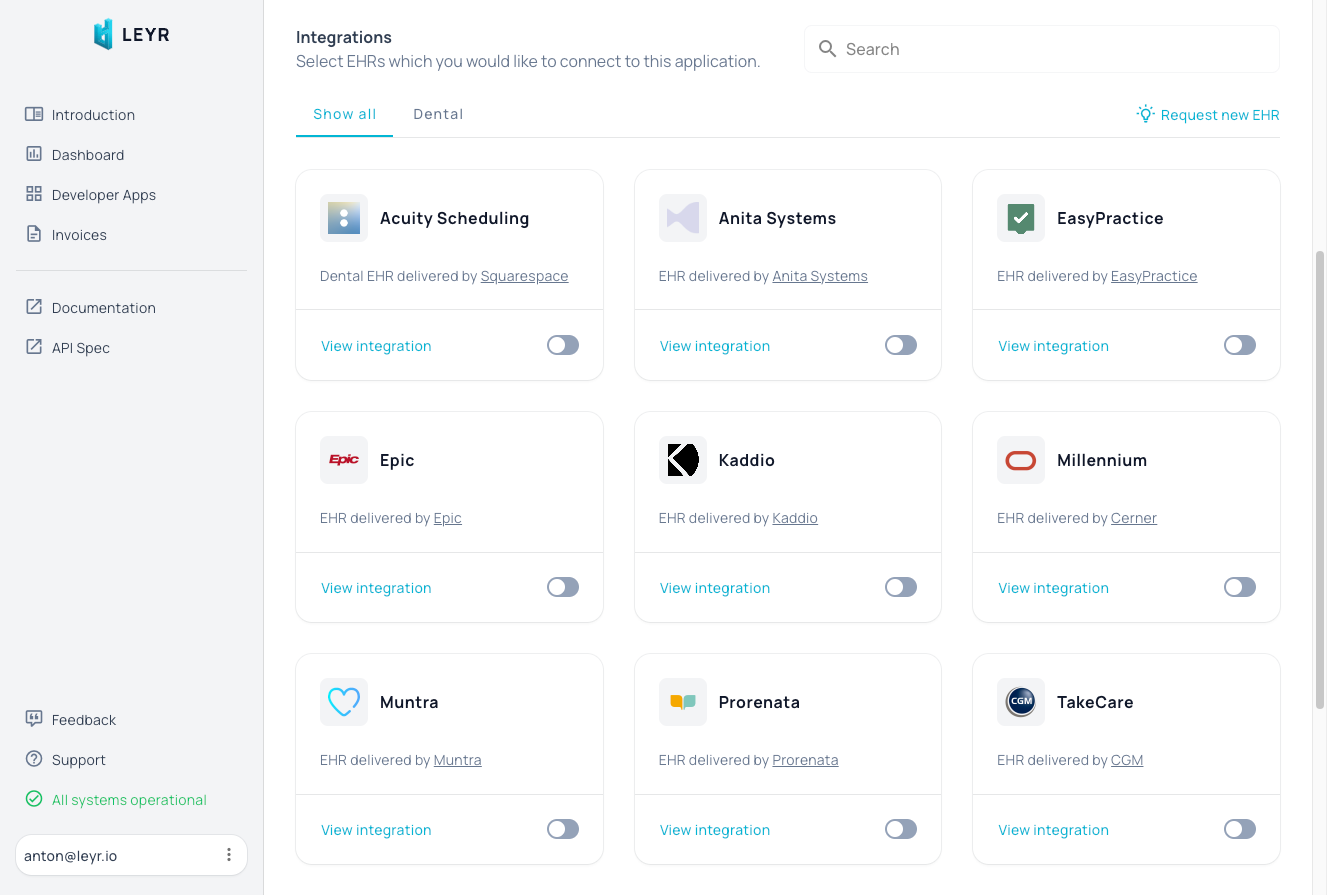The image size is (1327, 895).
Task: Switch on the Prorenata toggle
Action: click(x=901, y=829)
